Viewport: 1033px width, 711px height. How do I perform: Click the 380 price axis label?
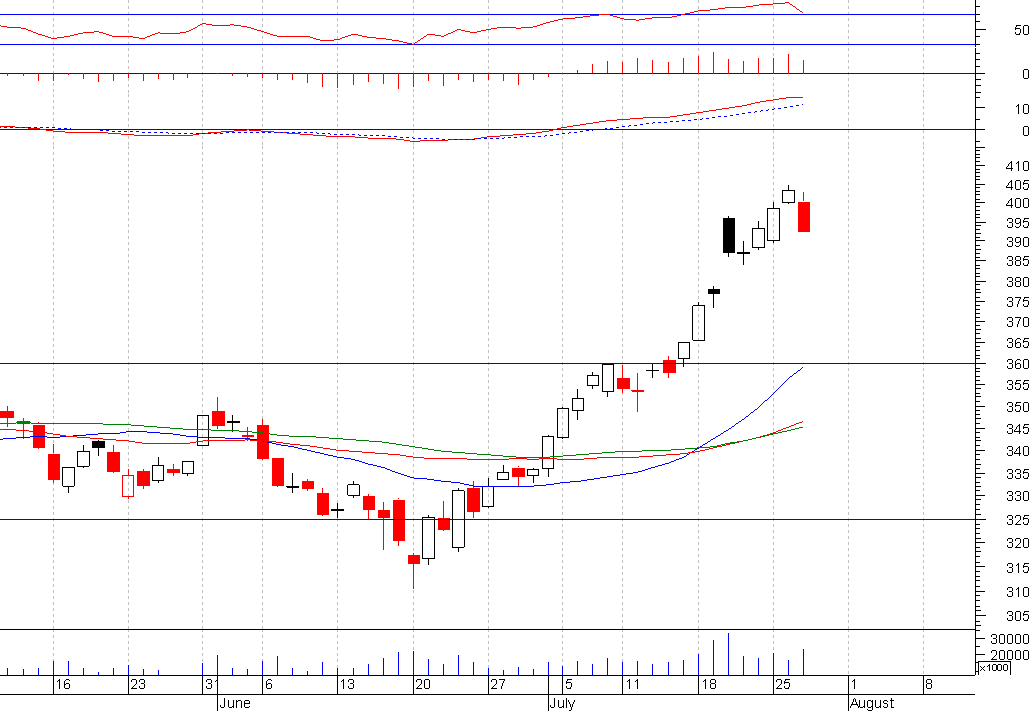click(1018, 282)
